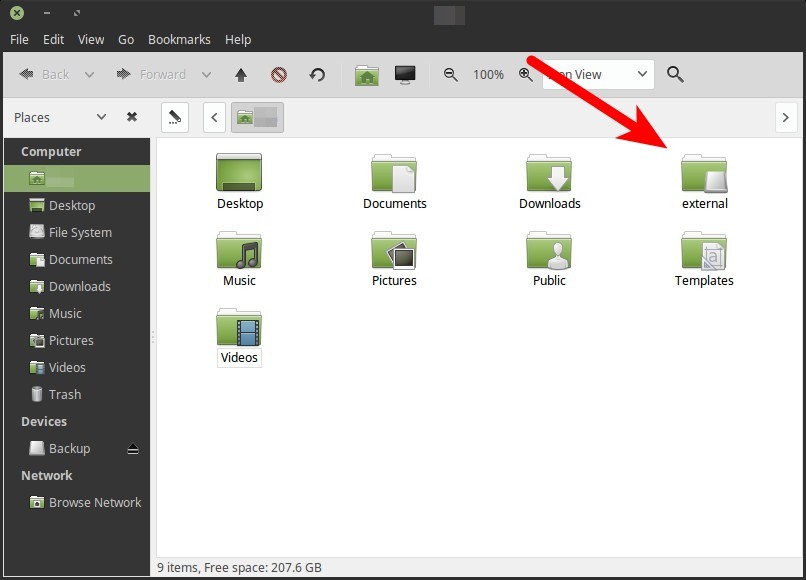This screenshot has height=580, width=806.
Task: Select Browse Network in sidebar
Action: (x=94, y=503)
